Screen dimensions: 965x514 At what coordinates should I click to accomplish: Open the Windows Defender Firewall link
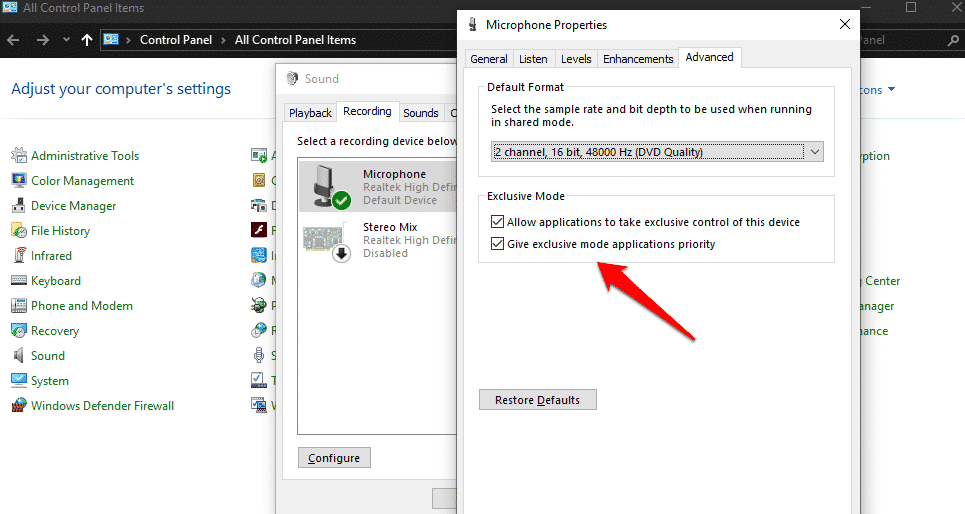pyautogui.click(x=103, y=406)
